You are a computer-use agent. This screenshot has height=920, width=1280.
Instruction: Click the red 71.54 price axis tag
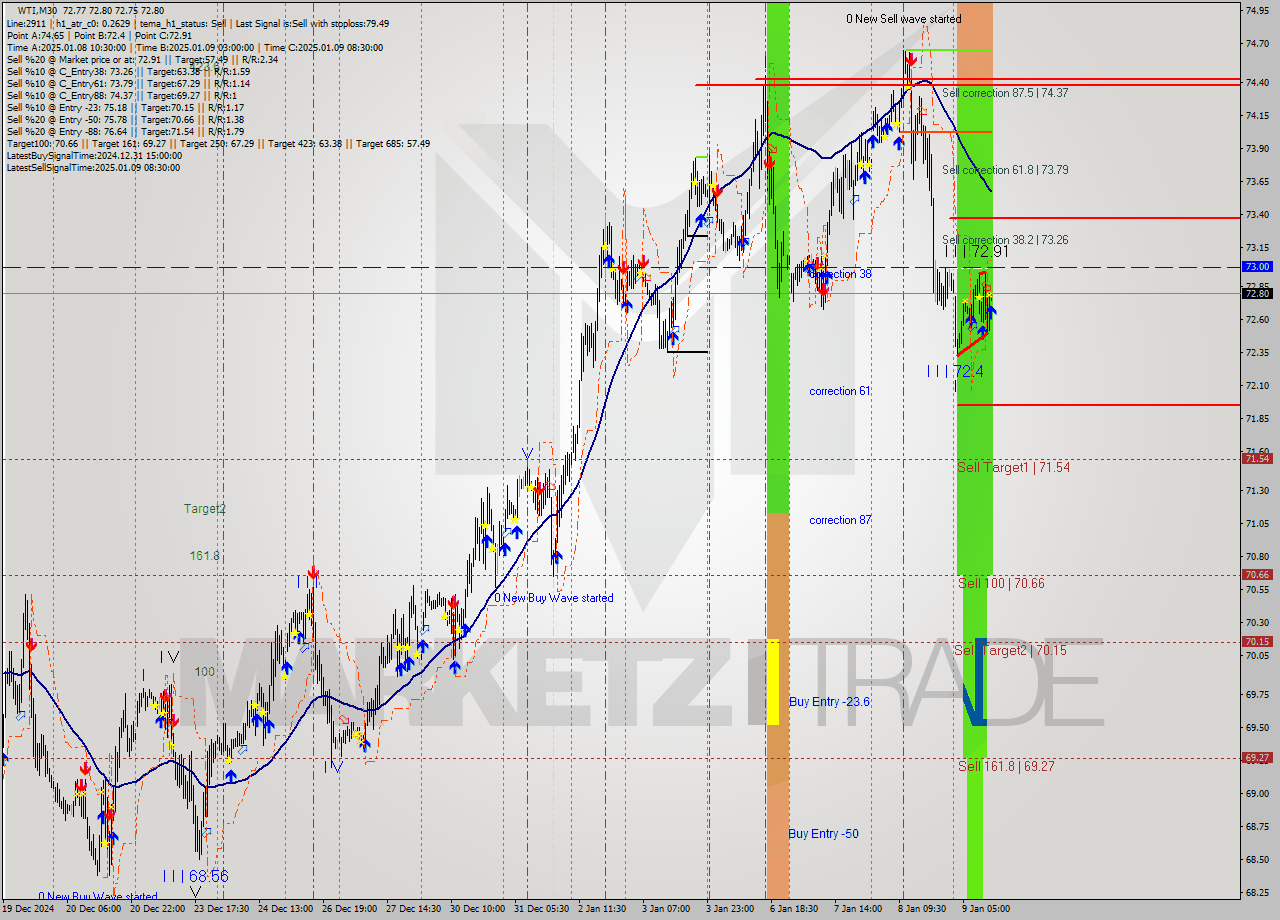tap(1256, 458)
